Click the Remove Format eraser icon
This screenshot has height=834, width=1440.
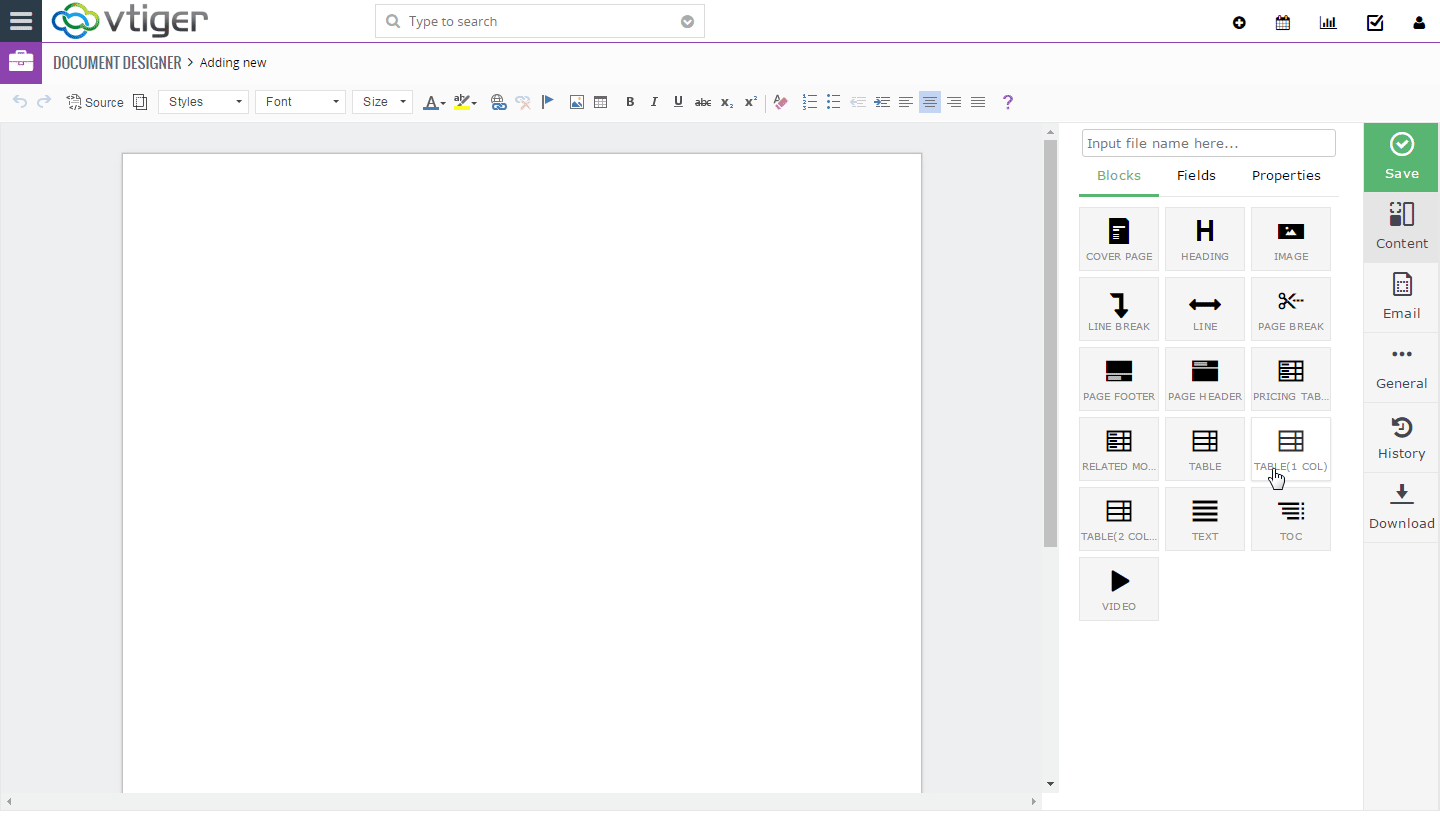pos(781,102)
